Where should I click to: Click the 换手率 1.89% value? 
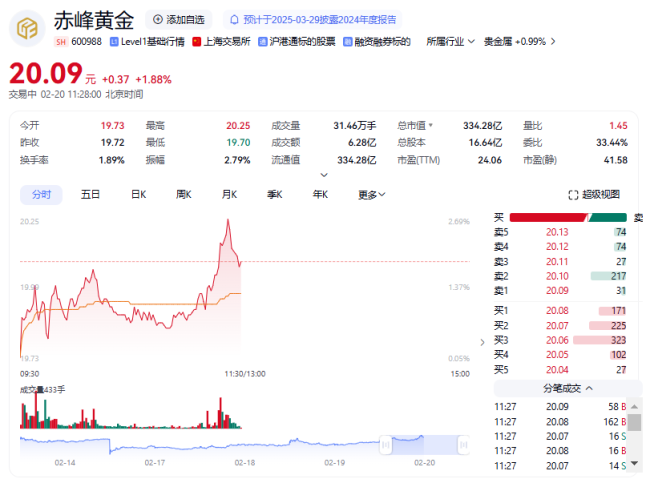coord(112,160)
